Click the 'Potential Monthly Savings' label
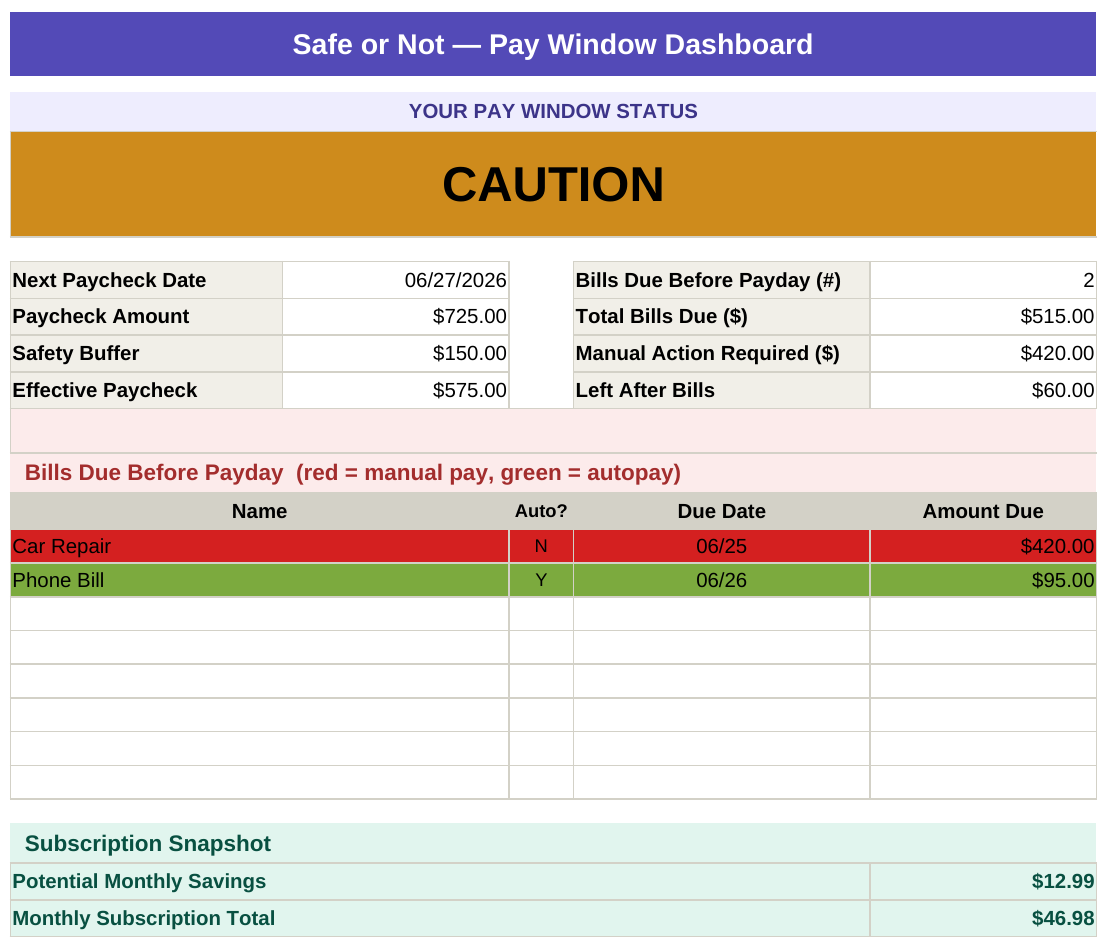This screenshot has width=1110, height=951. pos(440,882)
